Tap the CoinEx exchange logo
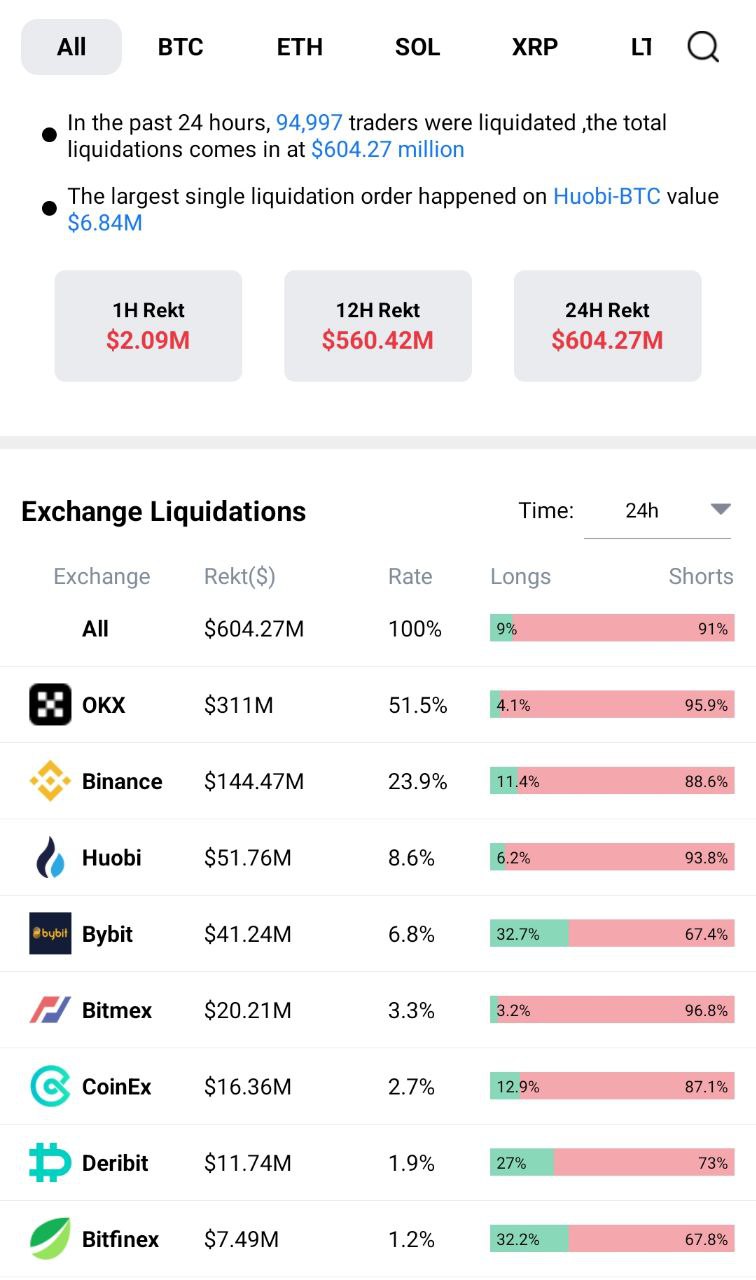 (x=50, y=1086)
